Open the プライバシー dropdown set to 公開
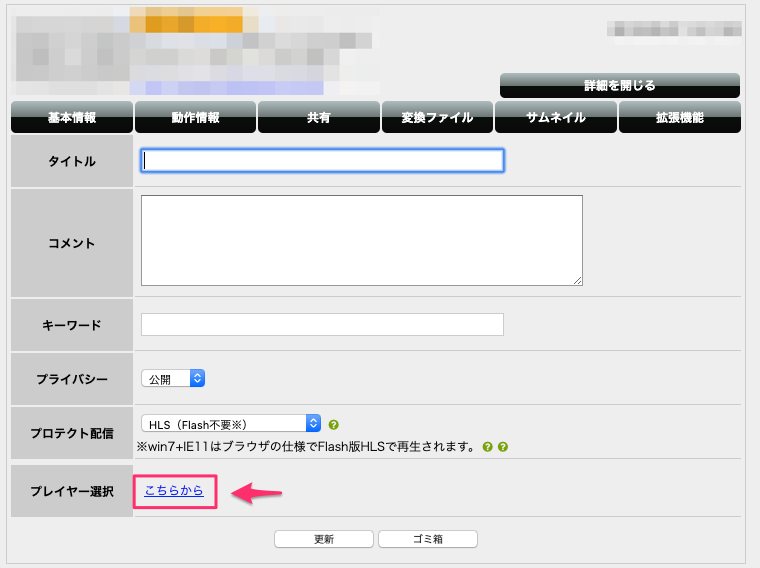 tap(173, 379)
